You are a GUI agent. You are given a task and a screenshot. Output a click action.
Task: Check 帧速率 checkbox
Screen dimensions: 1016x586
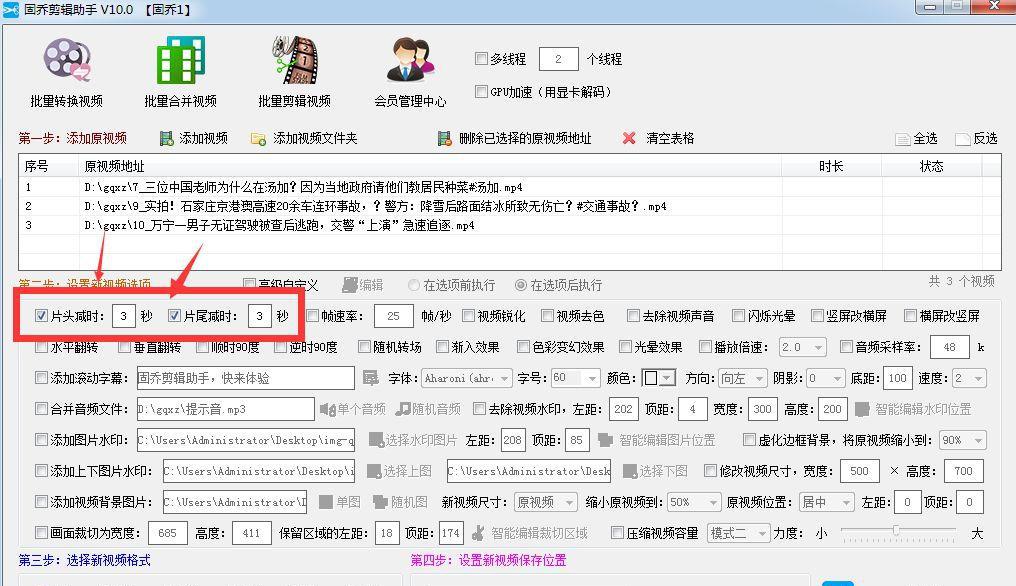tap(312, 316)
